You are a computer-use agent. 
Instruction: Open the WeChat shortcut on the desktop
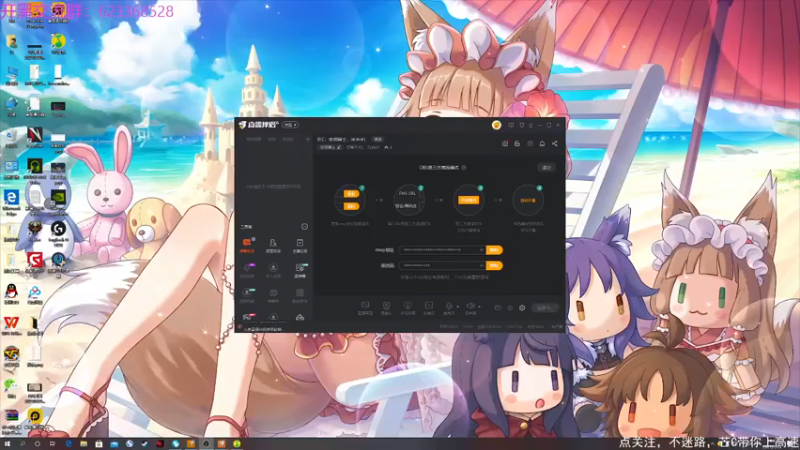click(11, 389)
